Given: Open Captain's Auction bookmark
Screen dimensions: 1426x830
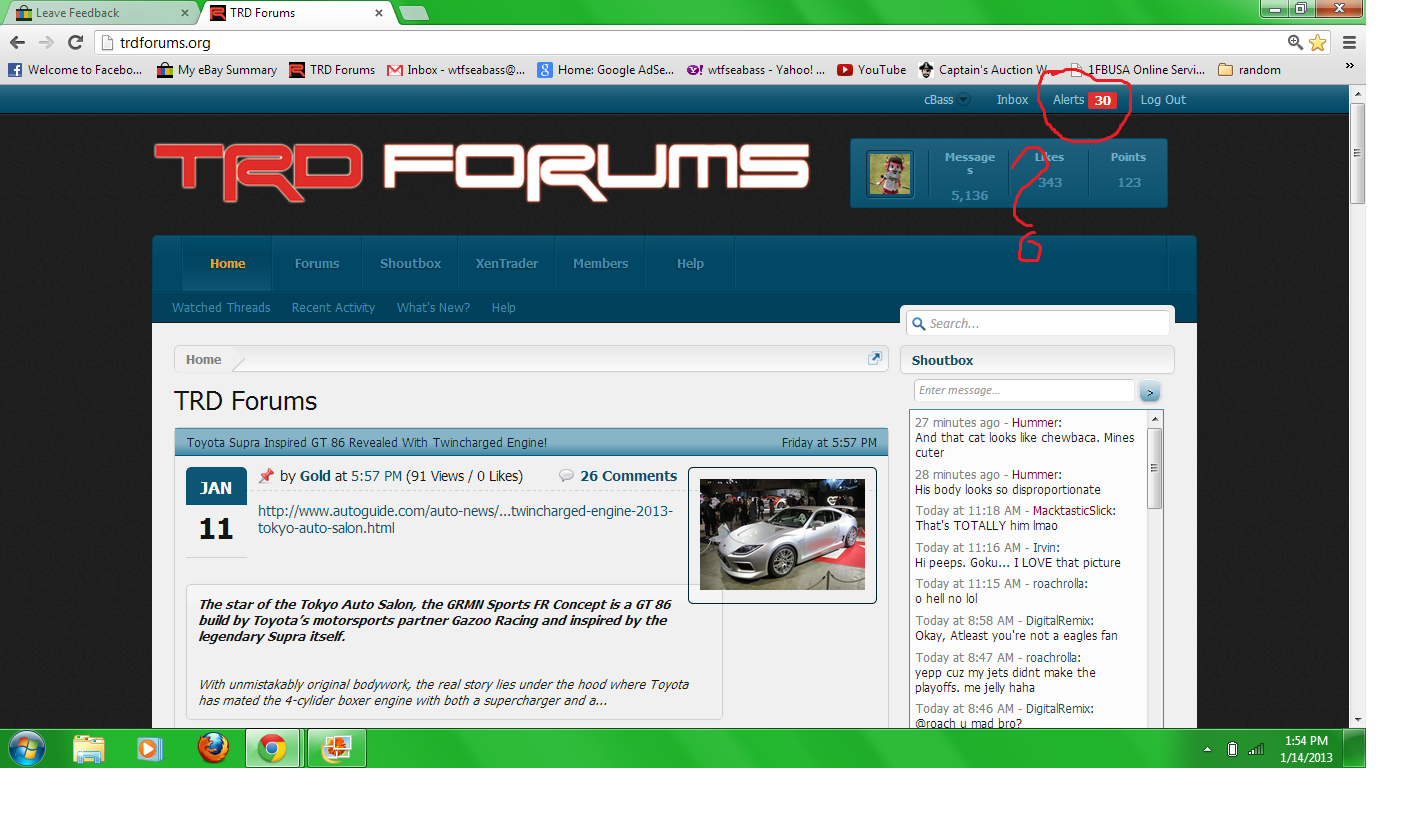Looking at the screenshot, I should [x=984, y=70].
